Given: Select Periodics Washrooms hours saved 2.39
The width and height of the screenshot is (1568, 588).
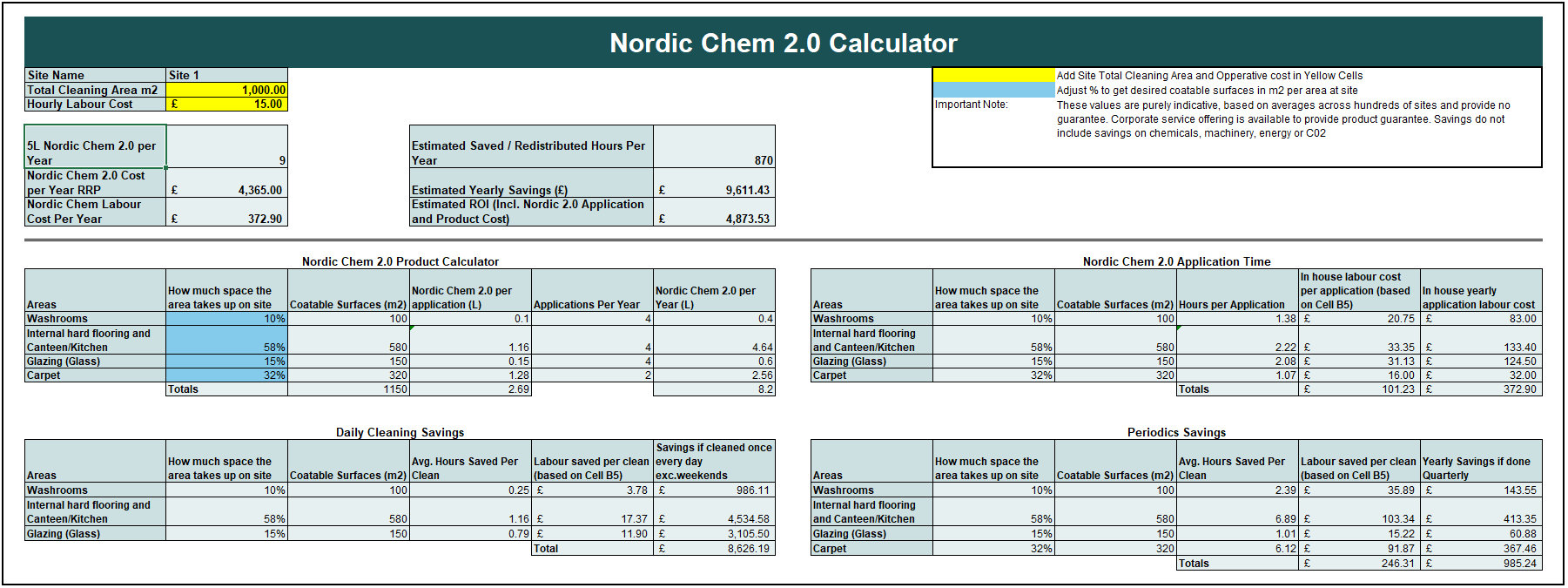Looking at the screenshot, I should click(1237, 490).
